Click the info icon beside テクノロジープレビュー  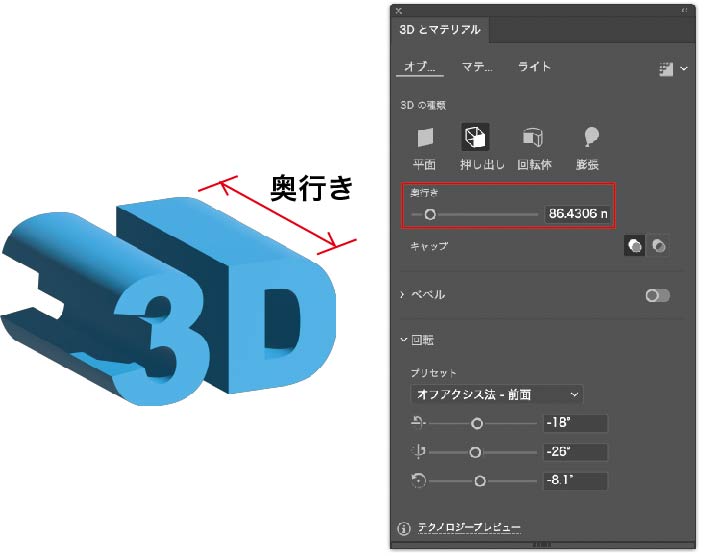(x=404, y=527)
